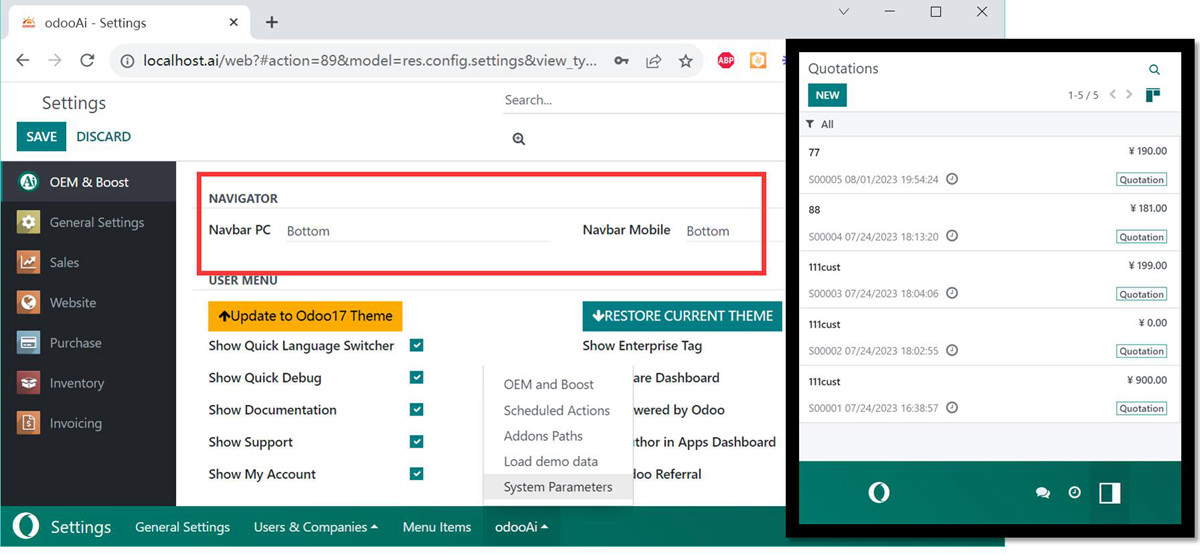
Task: Open the Purchase settings icon
Action: 29,342
